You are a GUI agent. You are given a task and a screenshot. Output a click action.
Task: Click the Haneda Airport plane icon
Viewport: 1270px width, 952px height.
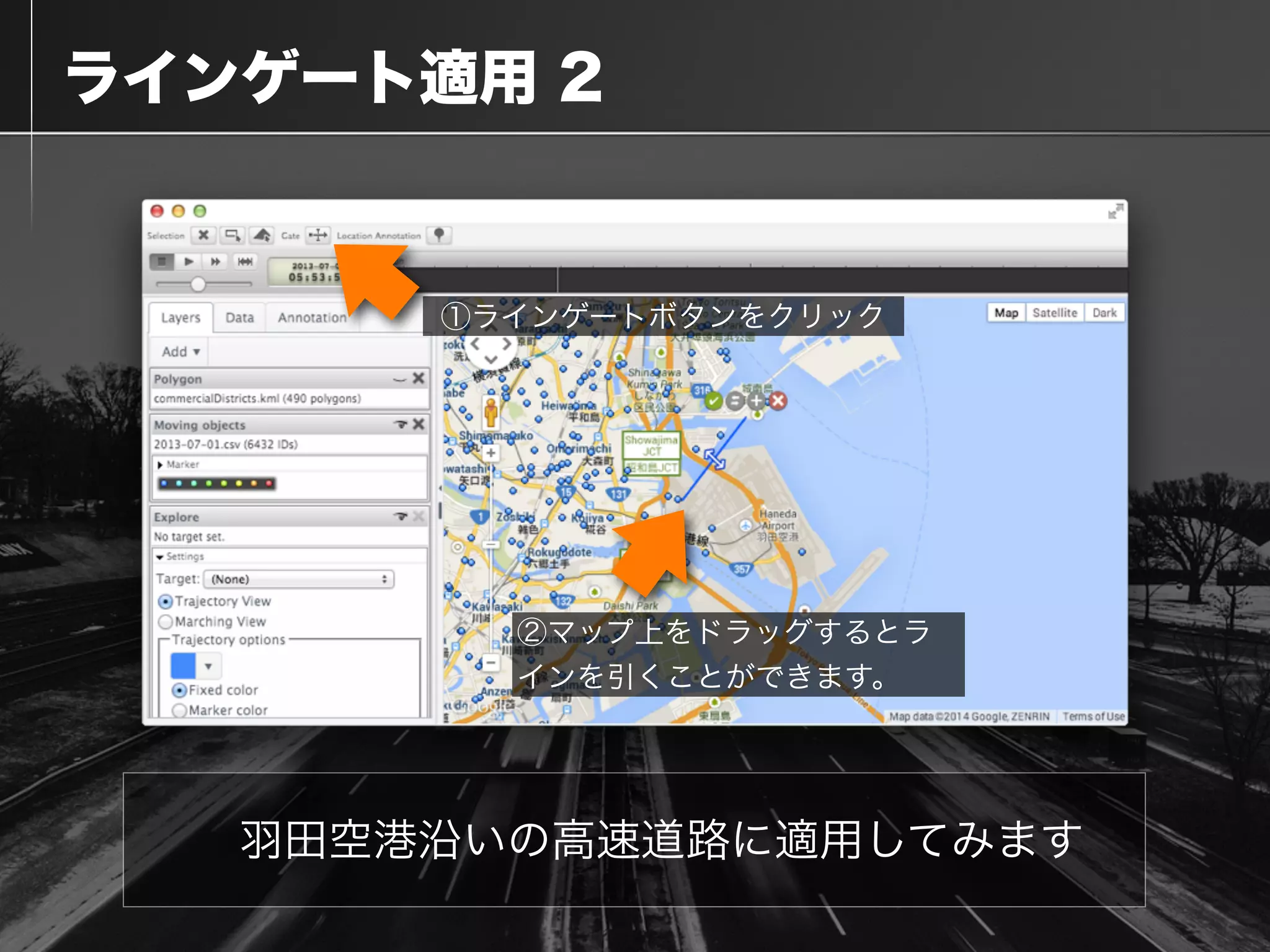[x=745, y=526]
